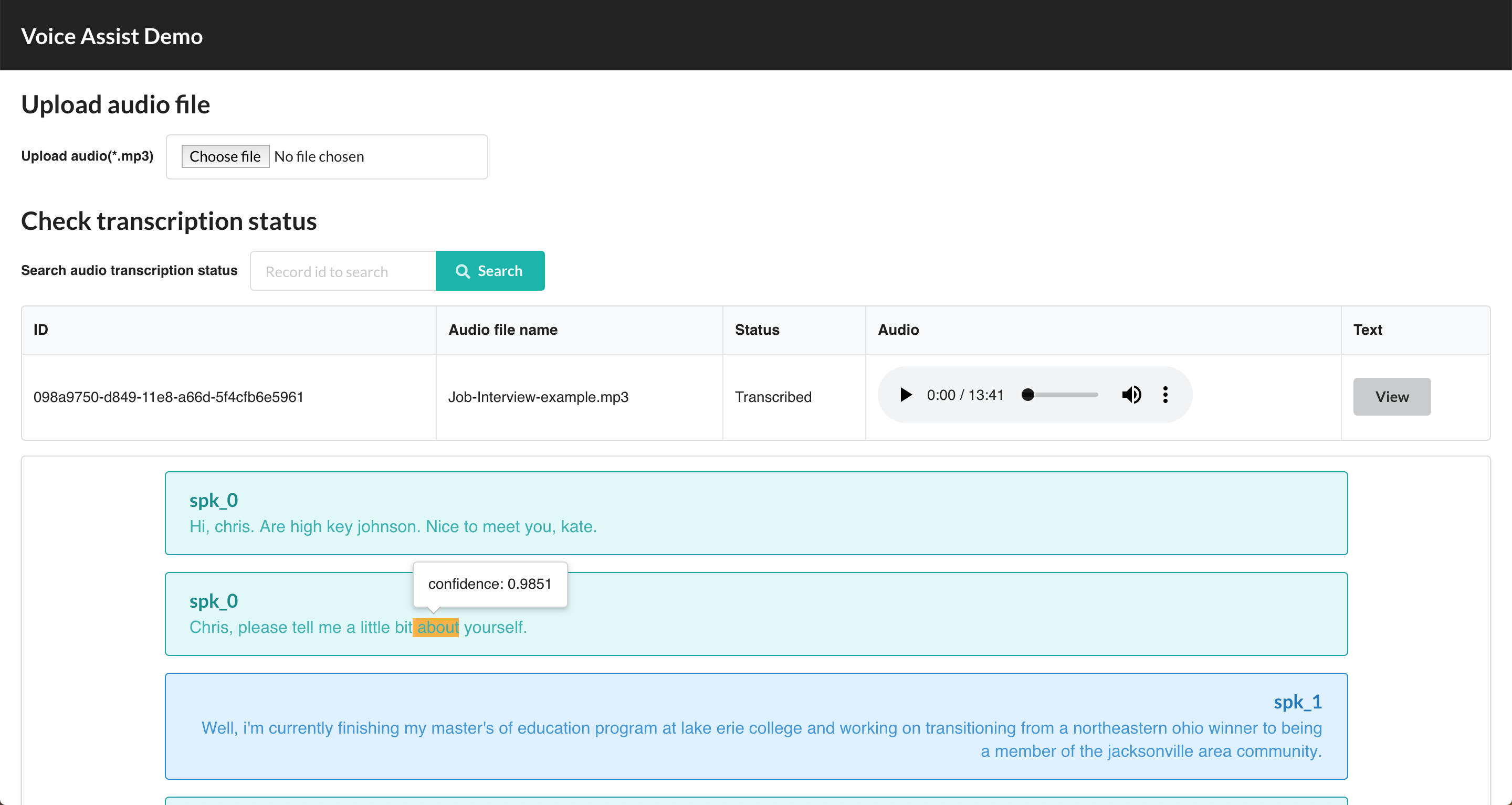This screenshot has width=1512, height=805.
Task: Mute the audio player volume
Action: click(x=1131, y=395)
